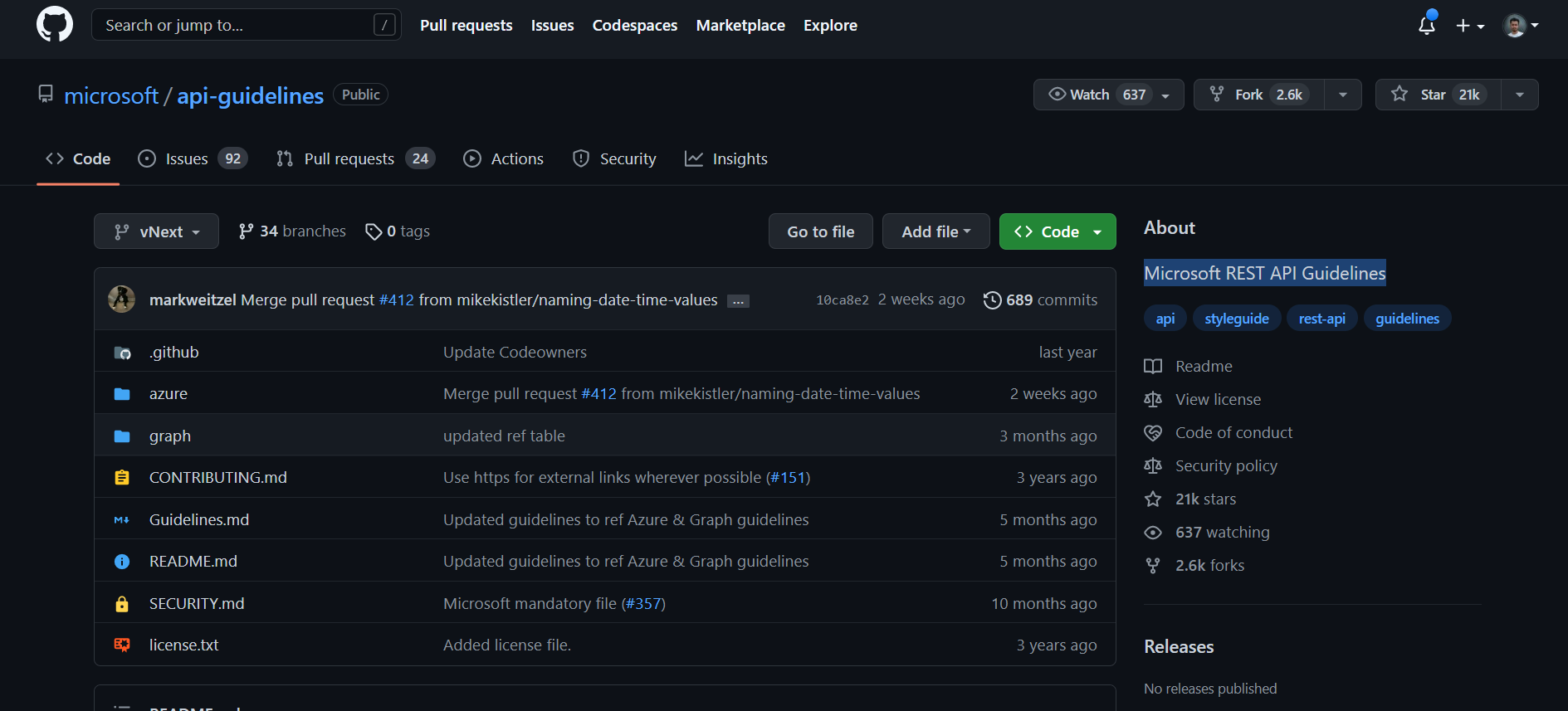Open the user avatar menu
Viewport: 1568px width, 711px height.
pyautogui.click(x=1521, y=26)
